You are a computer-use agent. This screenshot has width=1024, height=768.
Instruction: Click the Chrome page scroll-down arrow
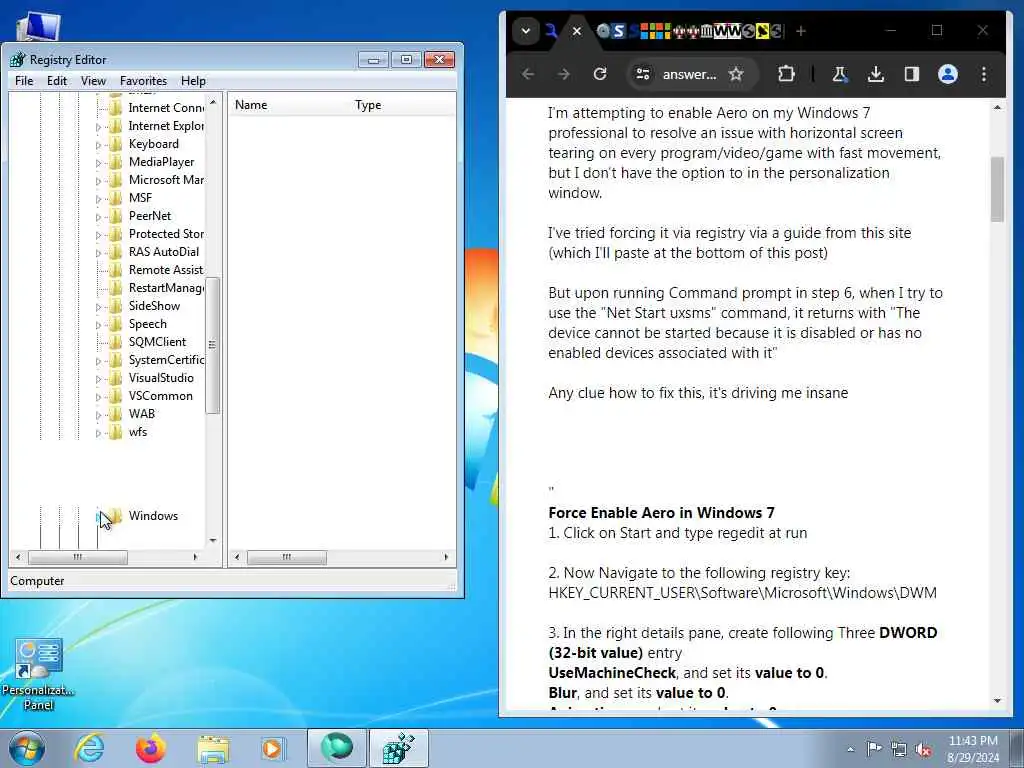997,700
